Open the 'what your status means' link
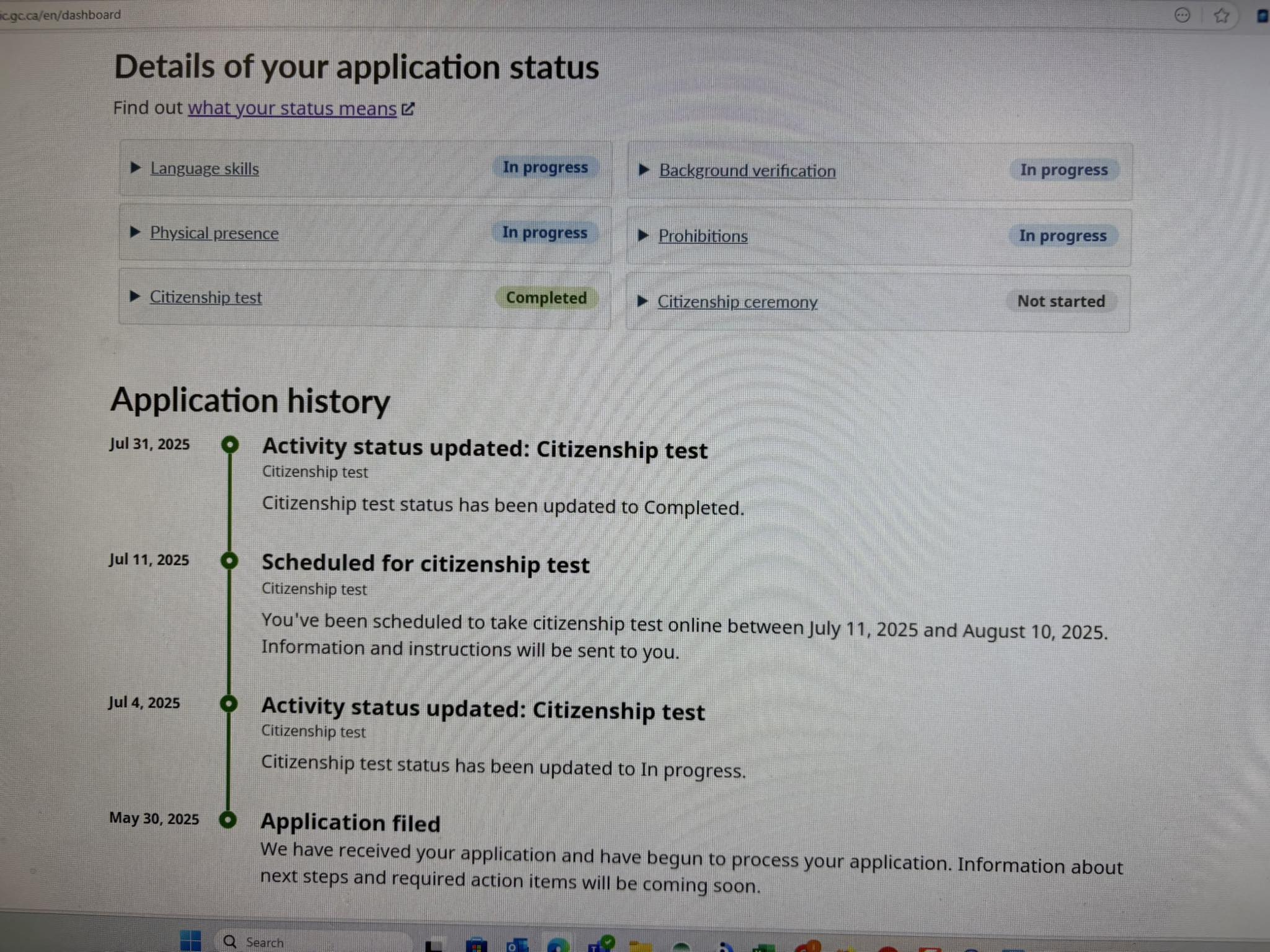This screenshot has height=952, width=1270. click(292, 108)
